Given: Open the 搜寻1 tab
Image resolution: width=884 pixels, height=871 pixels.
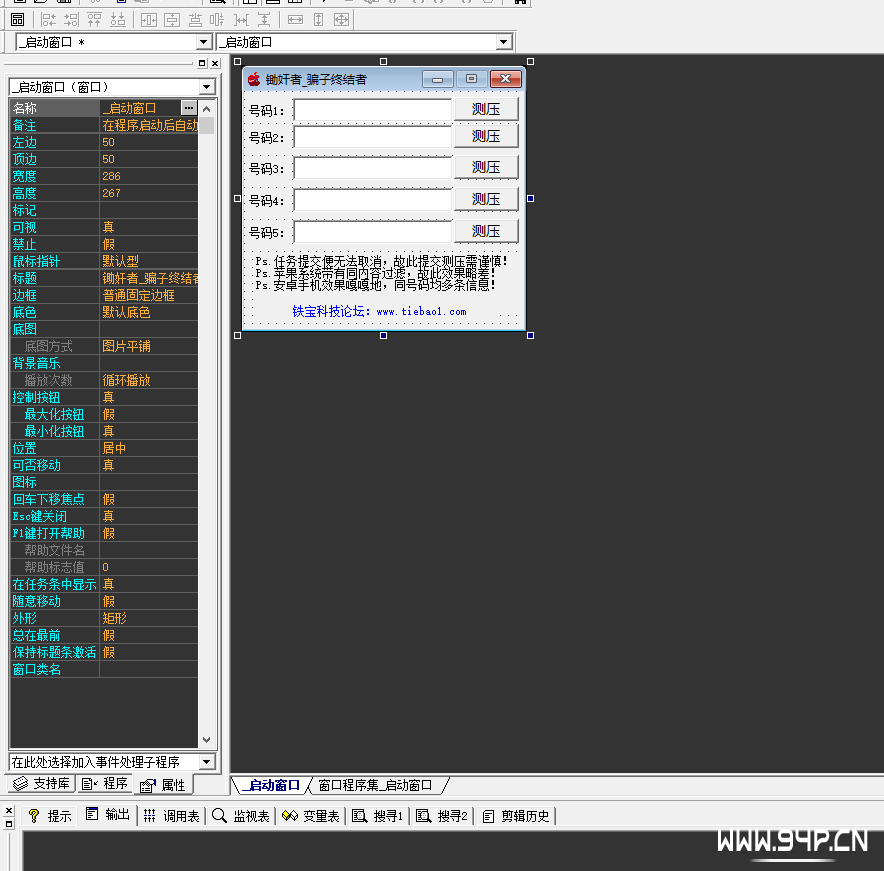Looking at the screenshot, I should pos(377,816).
